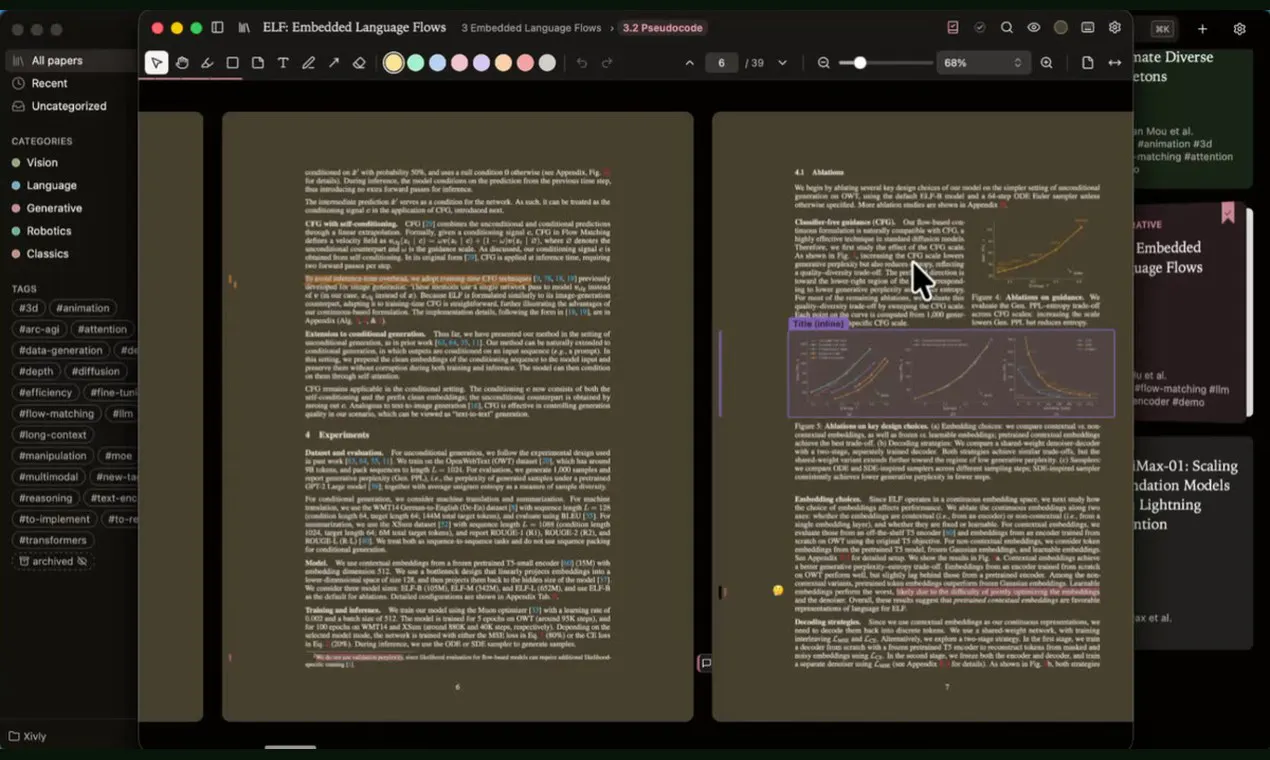Open the library icon beside paper title
The height and width of the screenshot is (760, 1270).
click(x=244, y=28)
